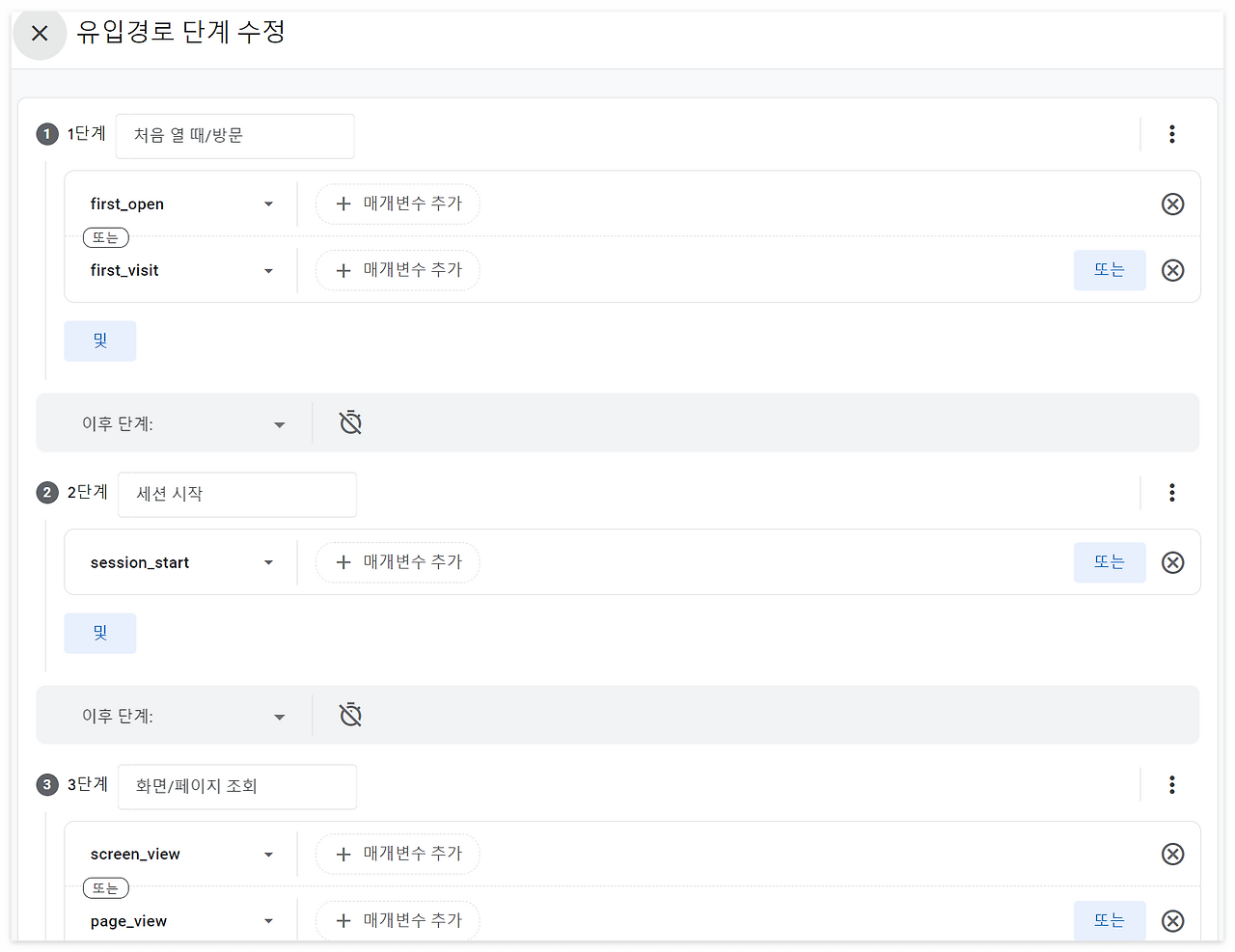This screenshot has width=1235, height=952.
Task: Click the timer icon after step 2
Action: tap(349, 714)
